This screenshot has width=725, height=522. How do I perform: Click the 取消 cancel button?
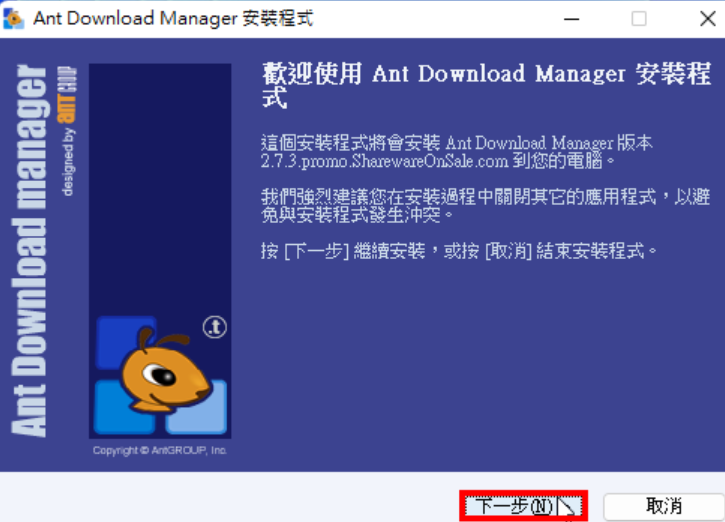pyautogui.click(x=664, y=506)
